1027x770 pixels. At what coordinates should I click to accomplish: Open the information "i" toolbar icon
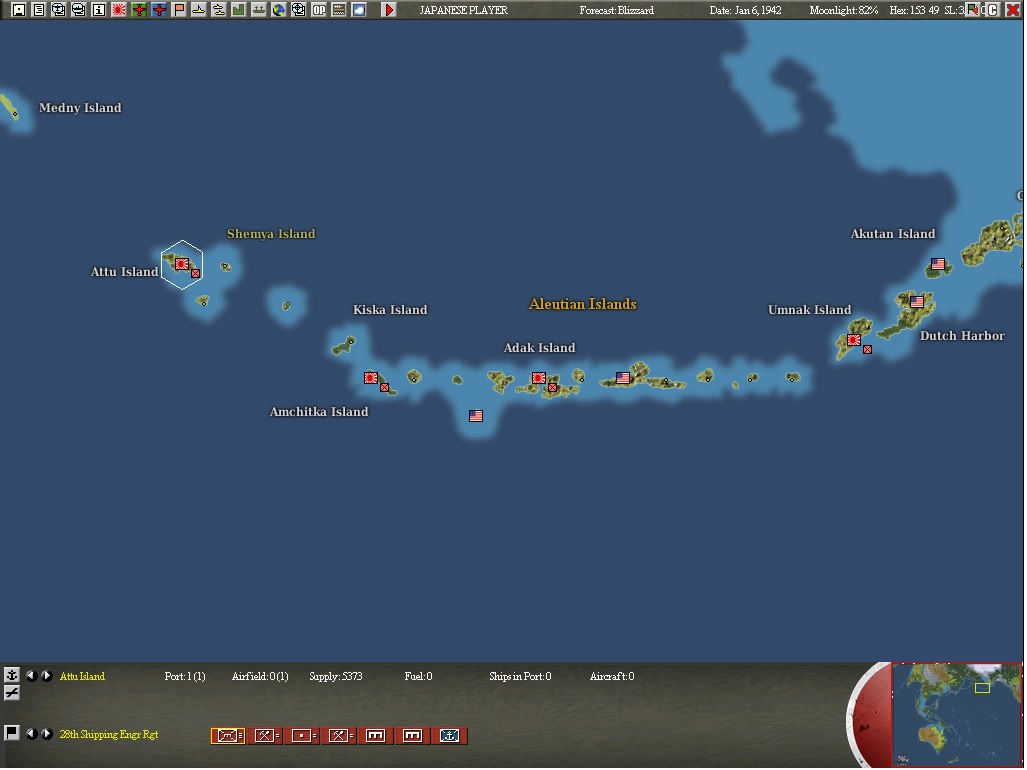tap(99, 10)
